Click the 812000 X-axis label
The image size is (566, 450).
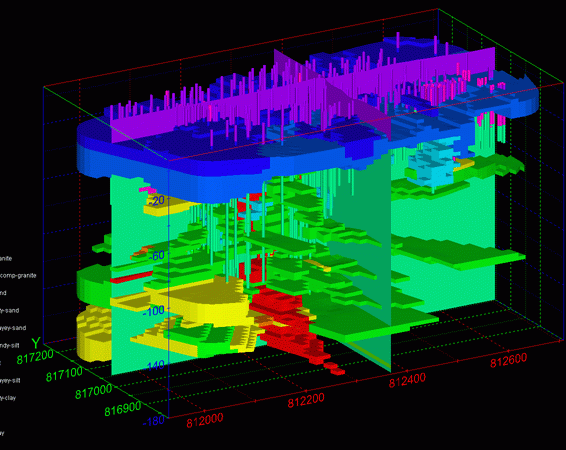[205, 420]
